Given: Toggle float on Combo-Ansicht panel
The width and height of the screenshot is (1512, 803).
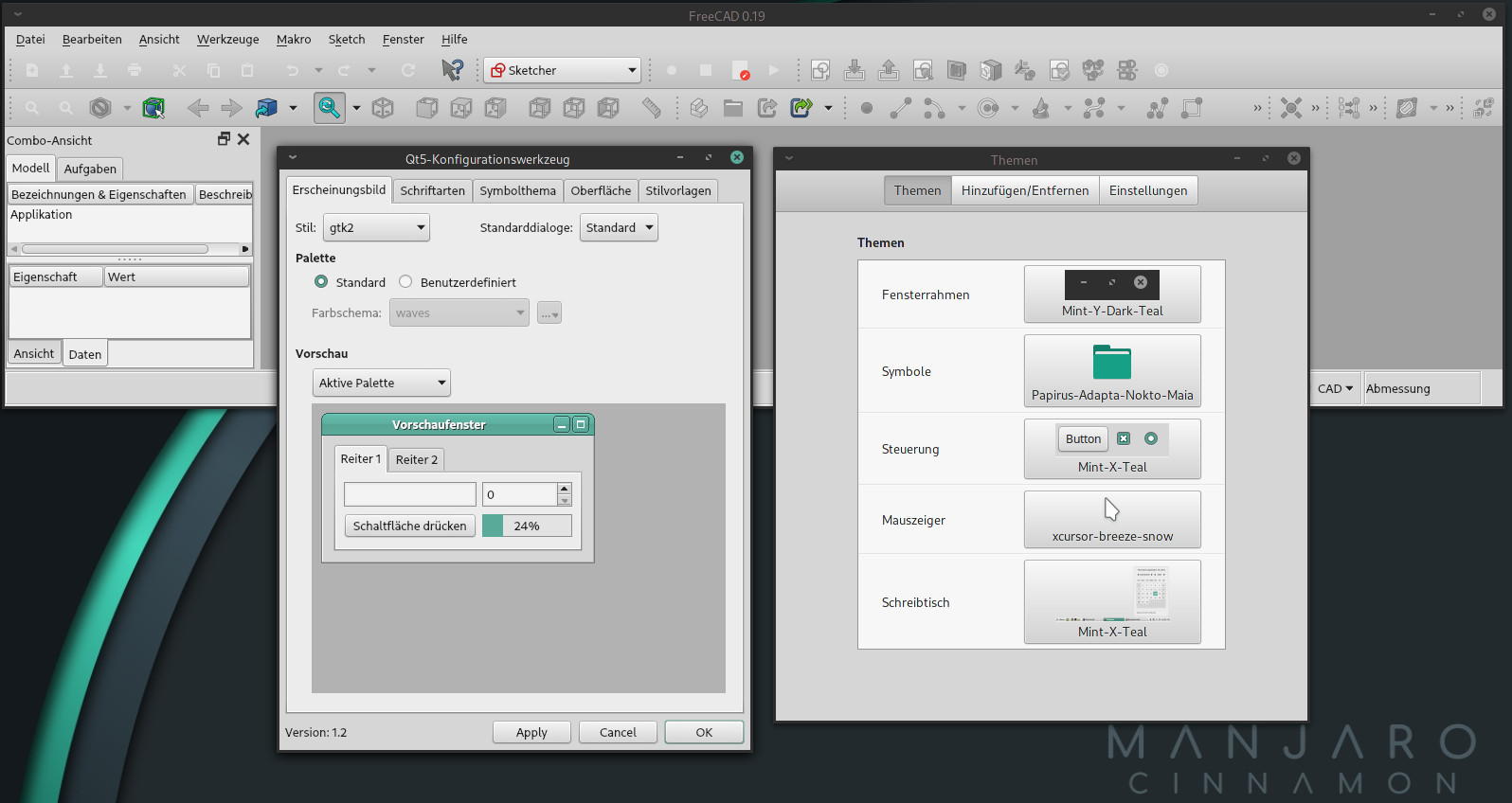Looking at the screenshot, I should [224, 139].
